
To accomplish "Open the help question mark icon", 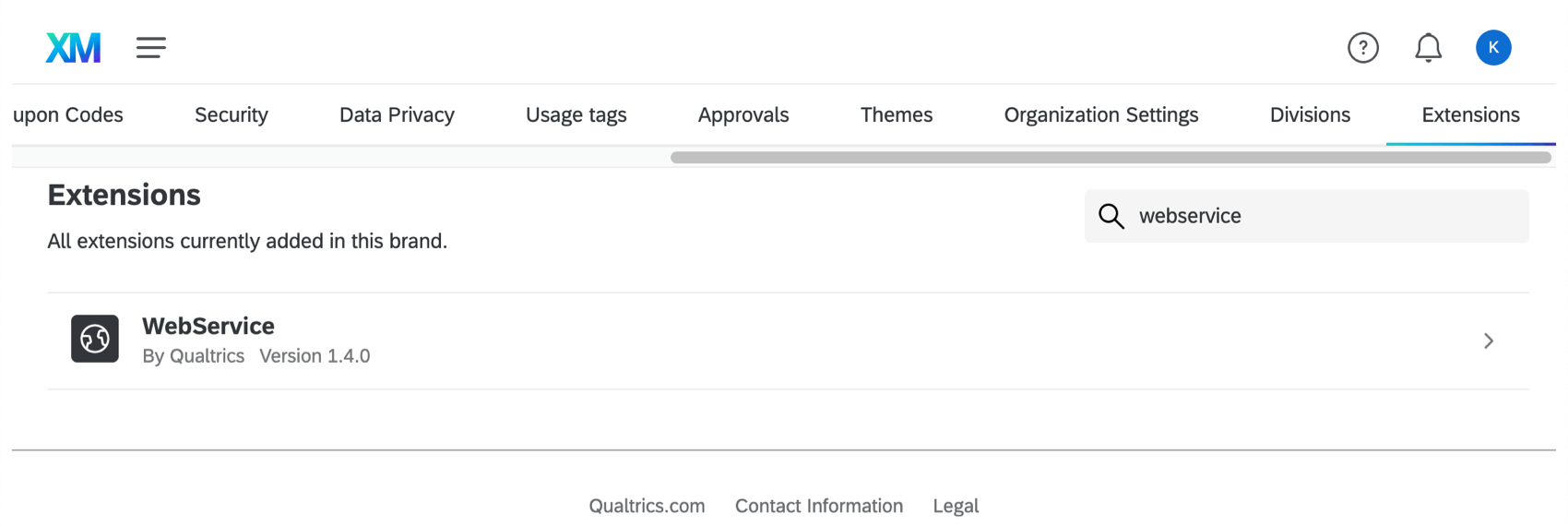I will (x=1362, y=48).
